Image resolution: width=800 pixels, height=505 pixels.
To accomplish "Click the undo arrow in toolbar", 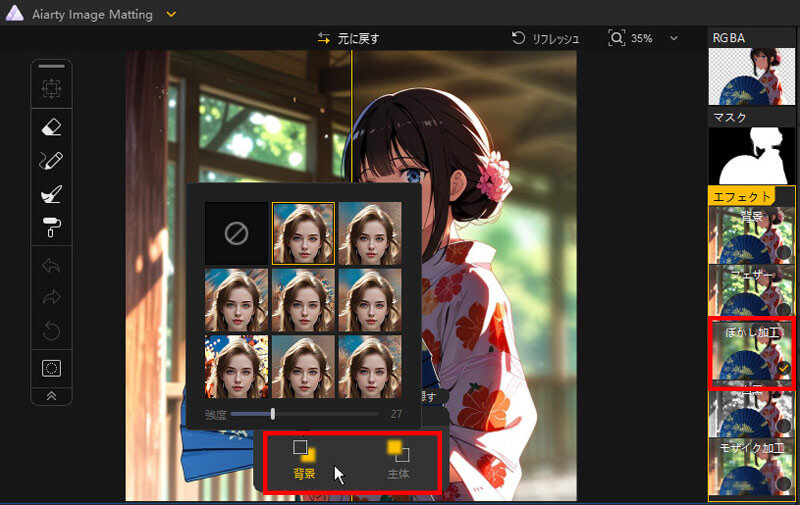I will [52, 266].
